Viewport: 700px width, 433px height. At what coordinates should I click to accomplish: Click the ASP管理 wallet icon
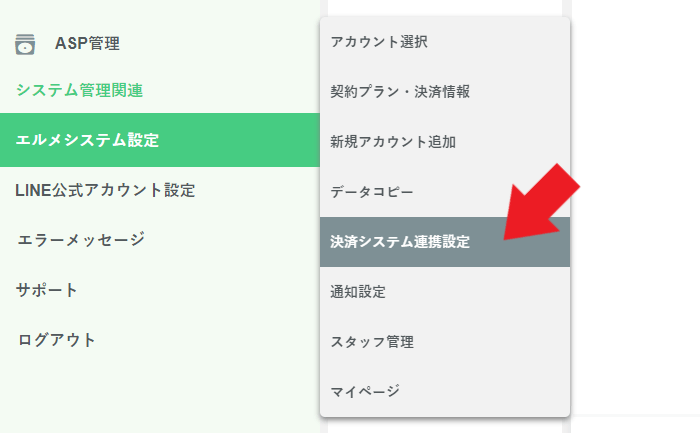[x=25, y=44]
